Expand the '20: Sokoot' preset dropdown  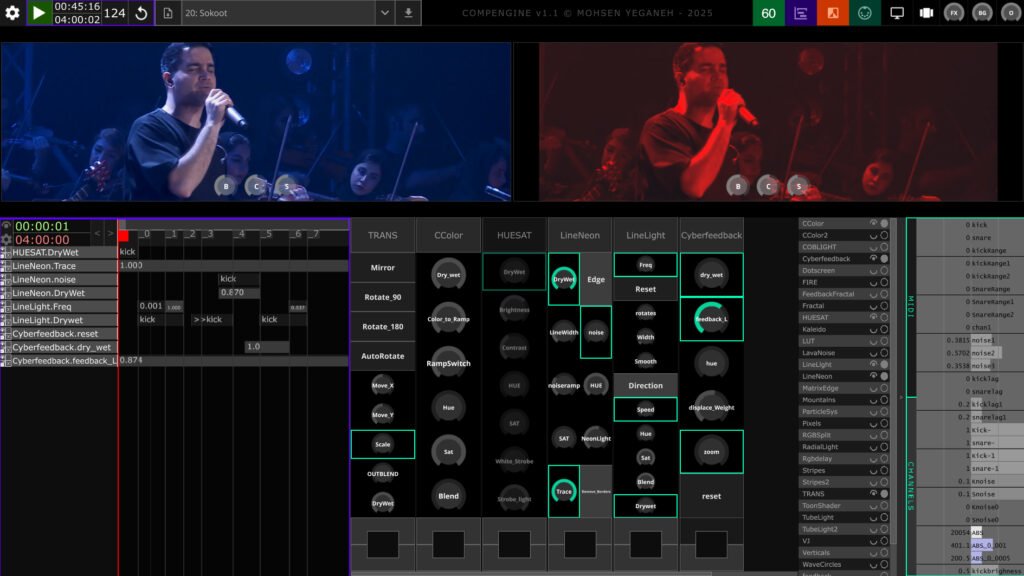pos(385,13)
